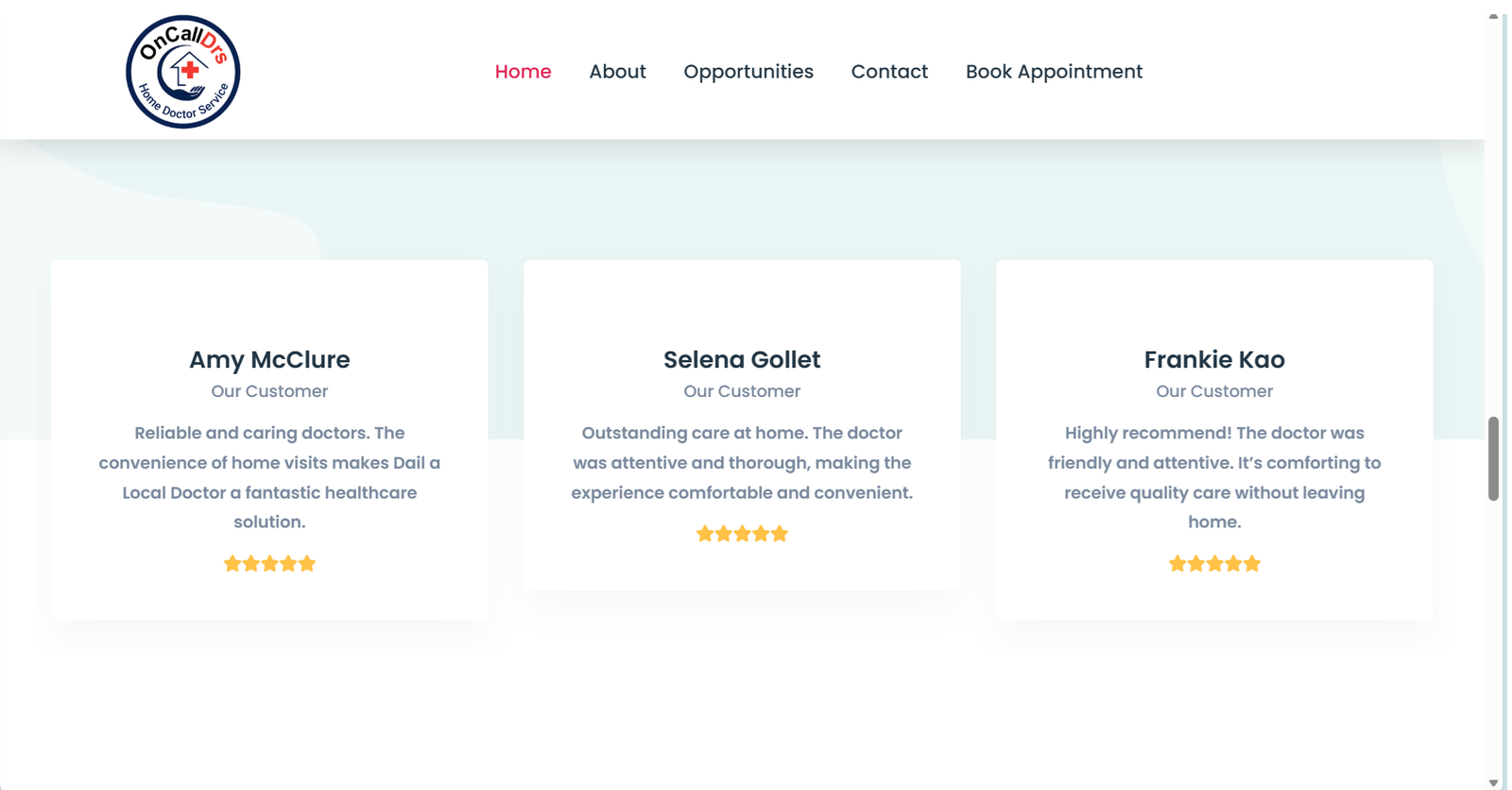
Task: Click the page scrollbar thumb
Action: coord(1493,458)
